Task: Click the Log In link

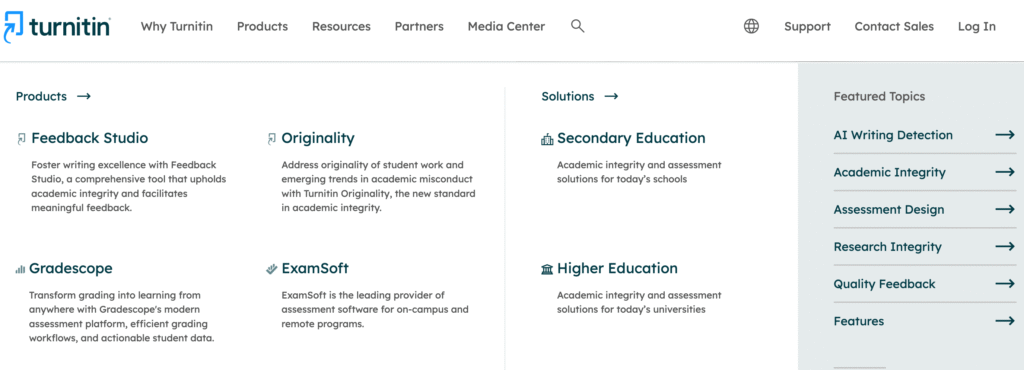Action: pyautogui.click(x=977, y=26)
